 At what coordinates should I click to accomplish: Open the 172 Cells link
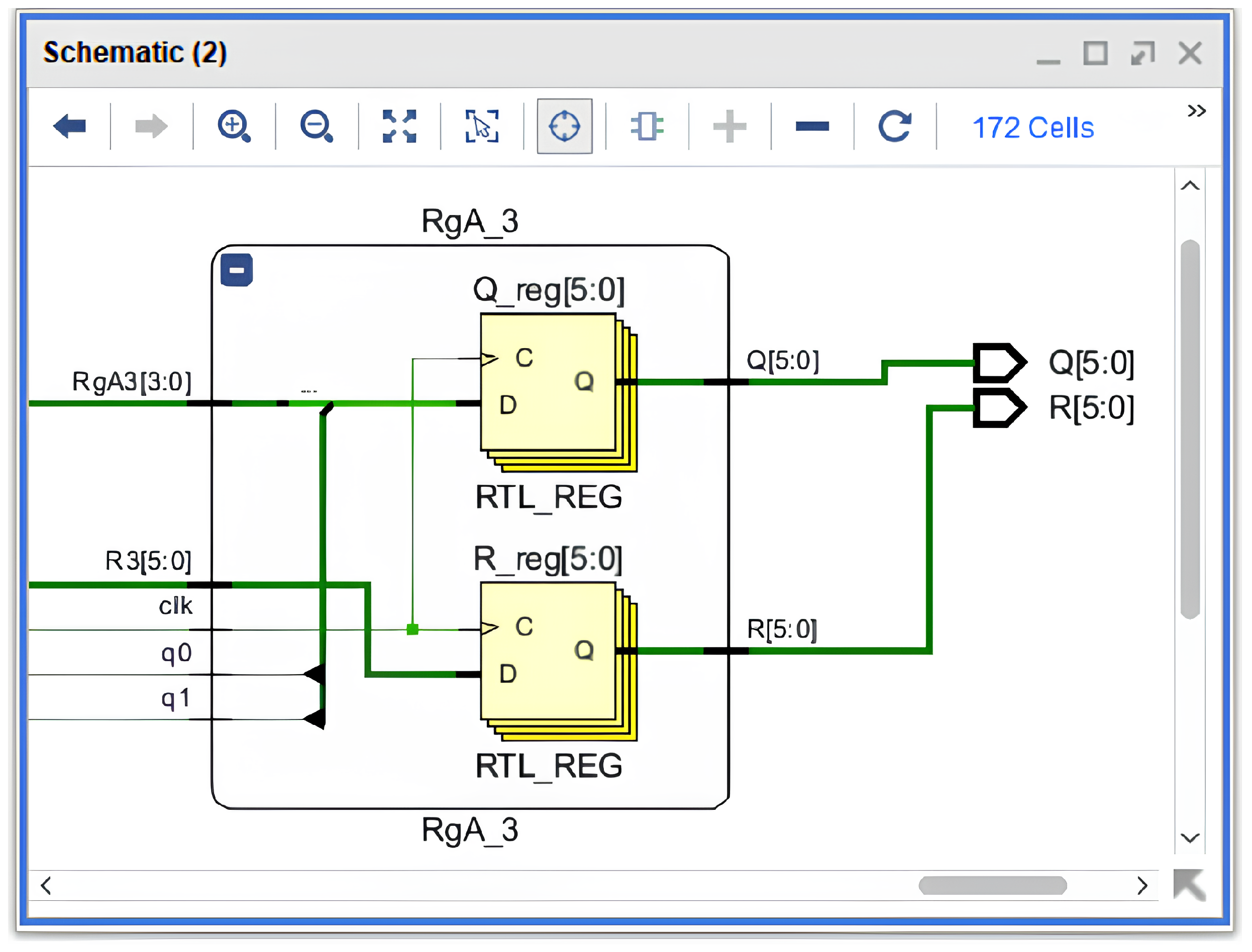click(1032, 128)
